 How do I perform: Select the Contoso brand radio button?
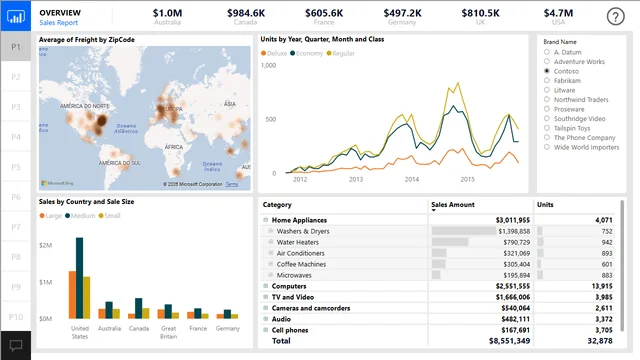coord(547,71)
